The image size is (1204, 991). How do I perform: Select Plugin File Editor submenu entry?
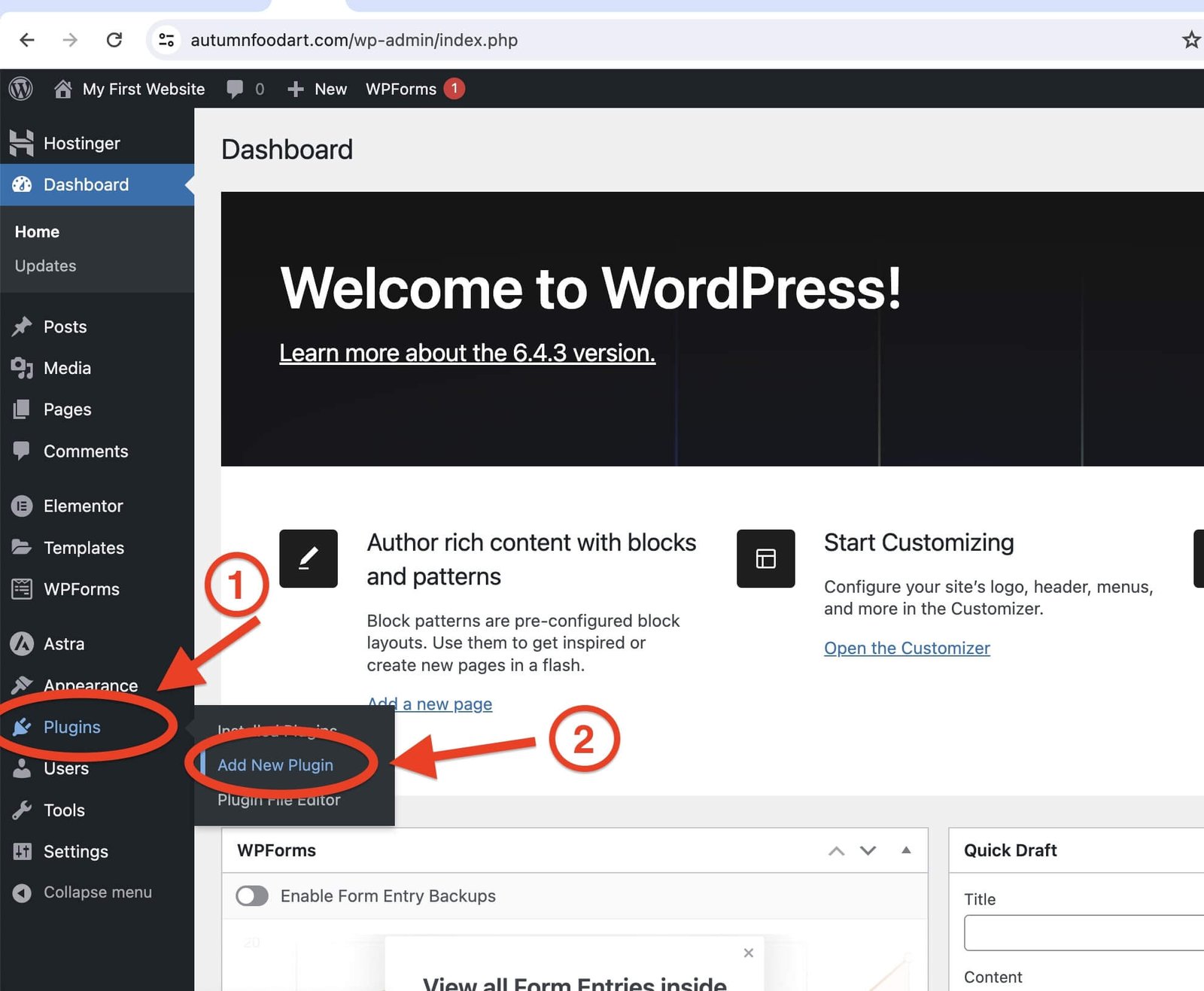[x=279, y=799]
